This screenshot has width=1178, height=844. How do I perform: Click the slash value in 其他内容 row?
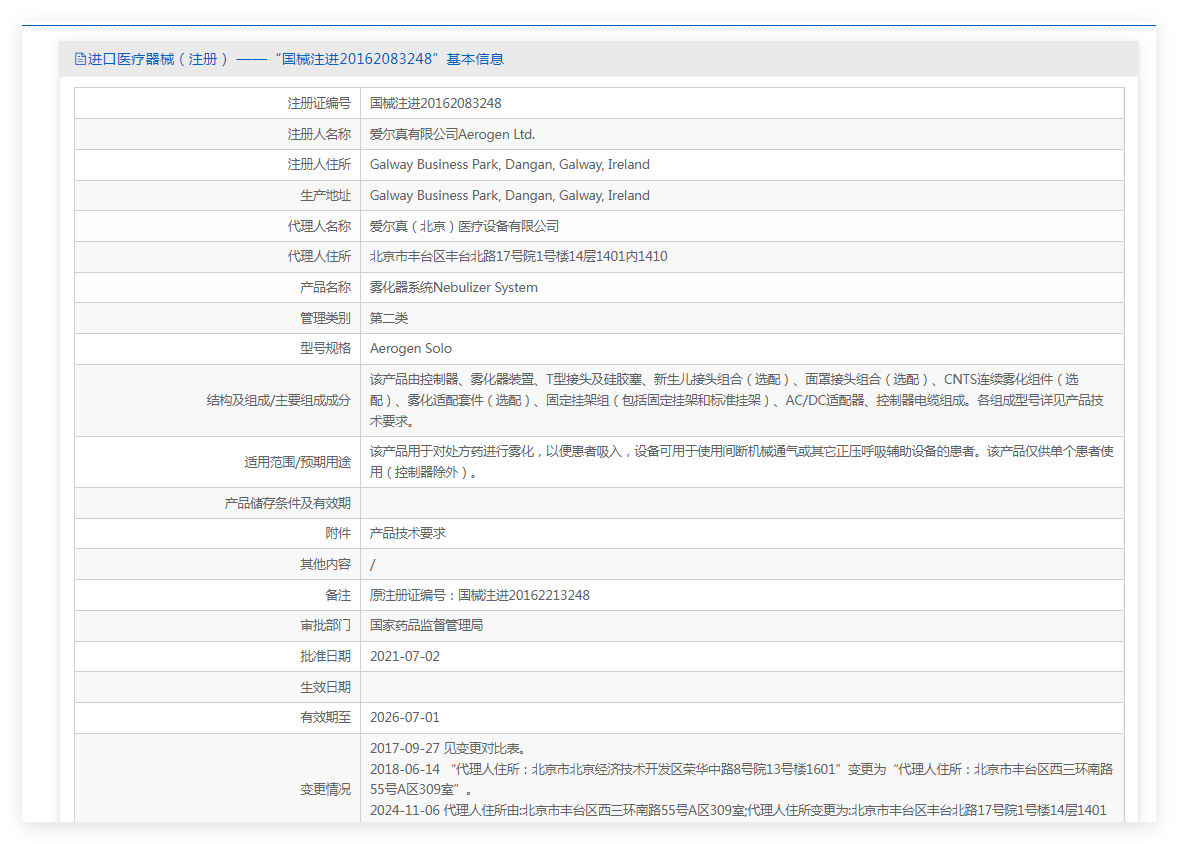click(373, 564)
